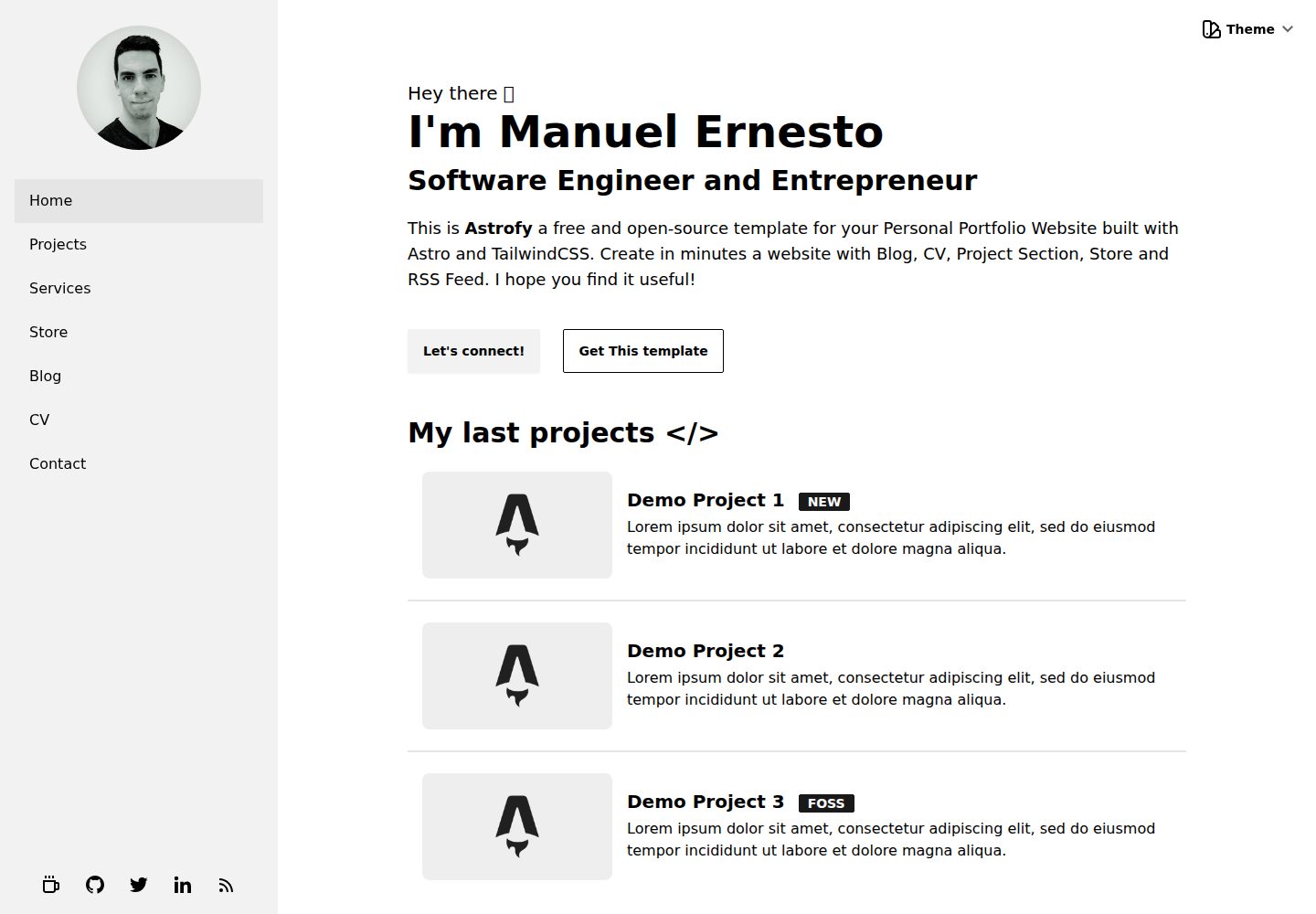The image size is (1316, 914).
Task: Visit the Twitter profile icon
Action: [139, 885]
